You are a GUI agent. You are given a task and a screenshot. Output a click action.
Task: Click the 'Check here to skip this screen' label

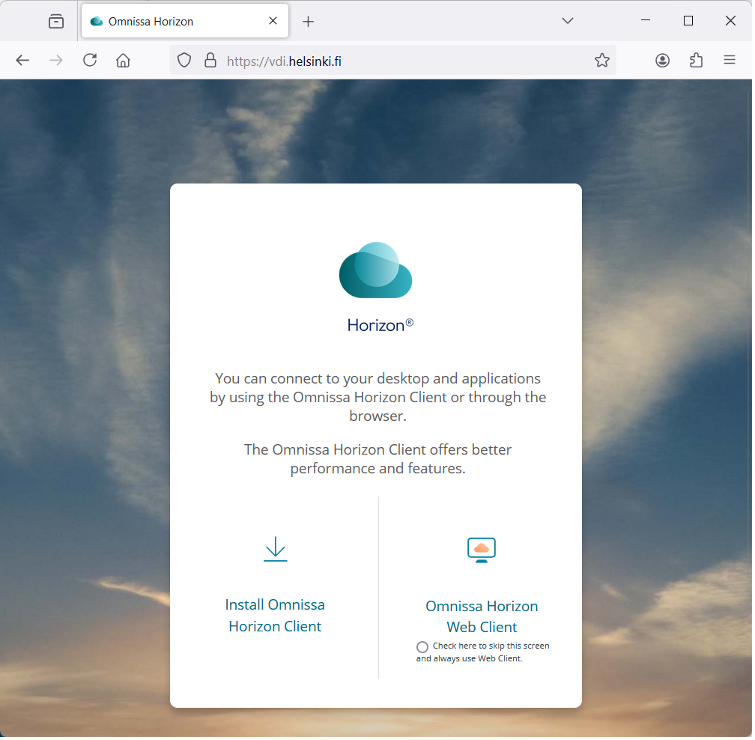click(x=482, y=652)
